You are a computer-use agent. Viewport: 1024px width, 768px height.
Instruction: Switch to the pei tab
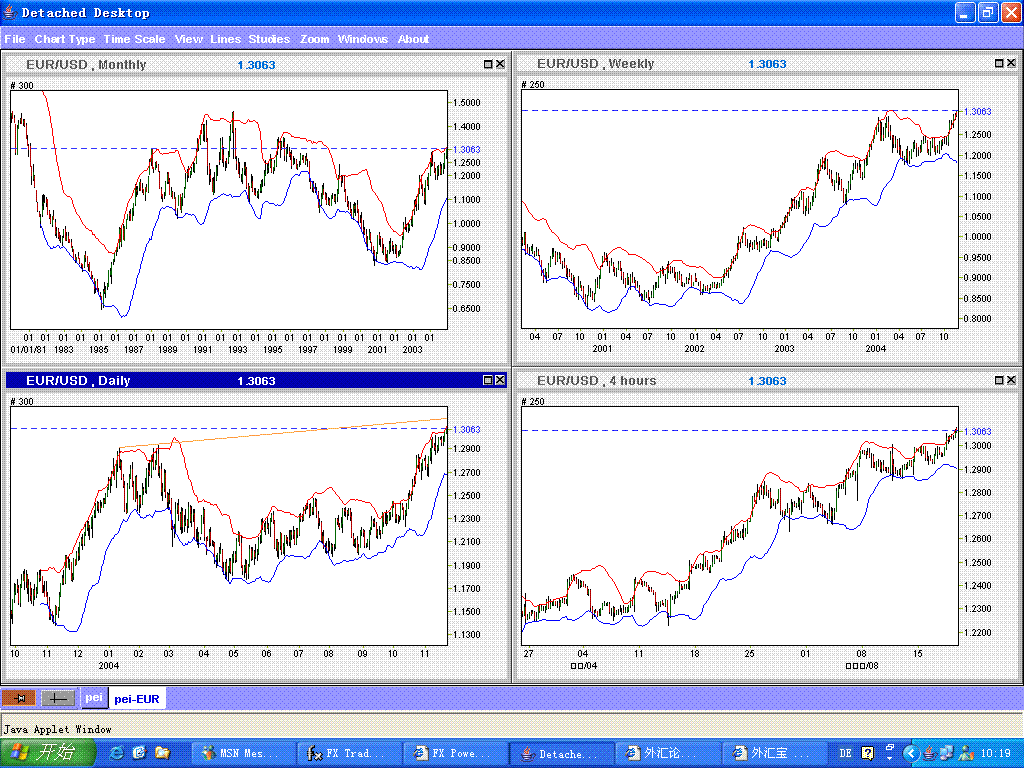[x=93, y=697]
